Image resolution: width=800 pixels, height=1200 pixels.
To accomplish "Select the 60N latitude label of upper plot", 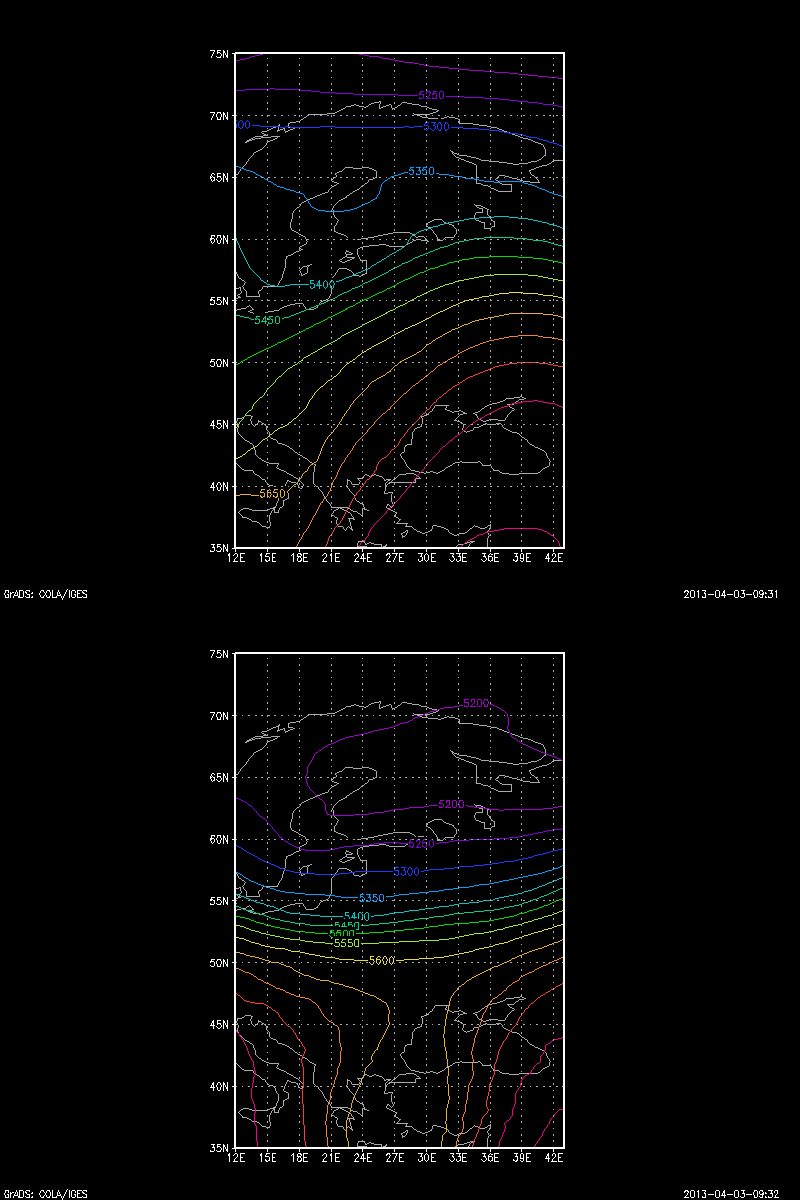I will click(221, 239).
